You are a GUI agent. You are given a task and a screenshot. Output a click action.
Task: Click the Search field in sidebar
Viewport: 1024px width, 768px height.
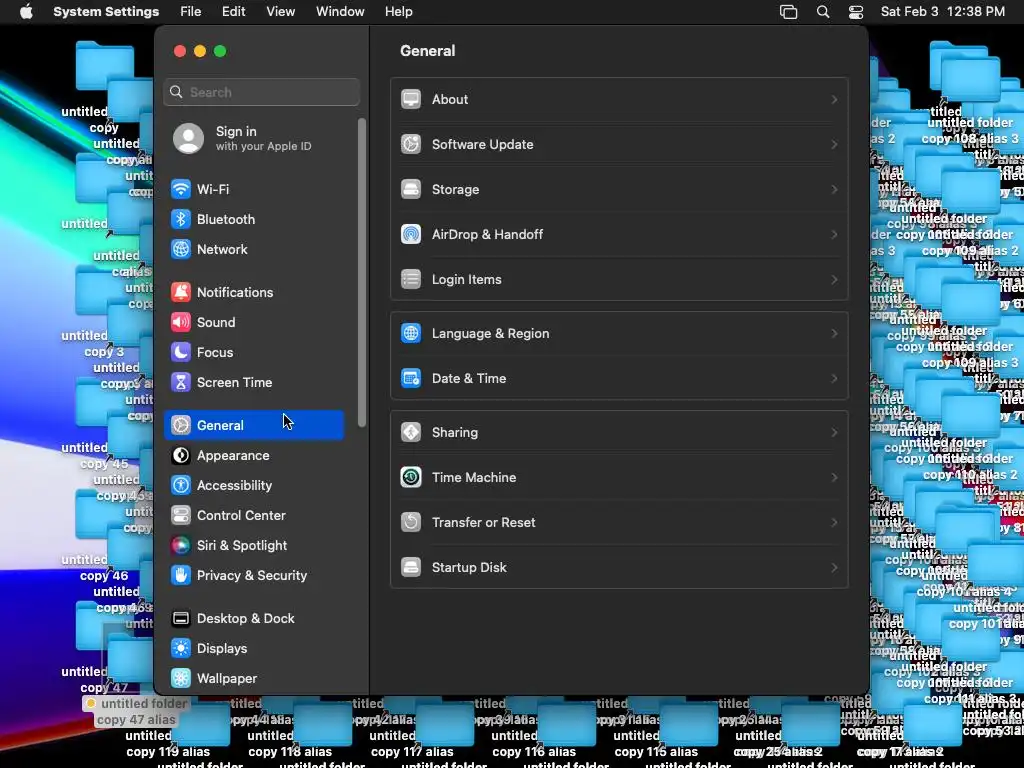point(261,93)
